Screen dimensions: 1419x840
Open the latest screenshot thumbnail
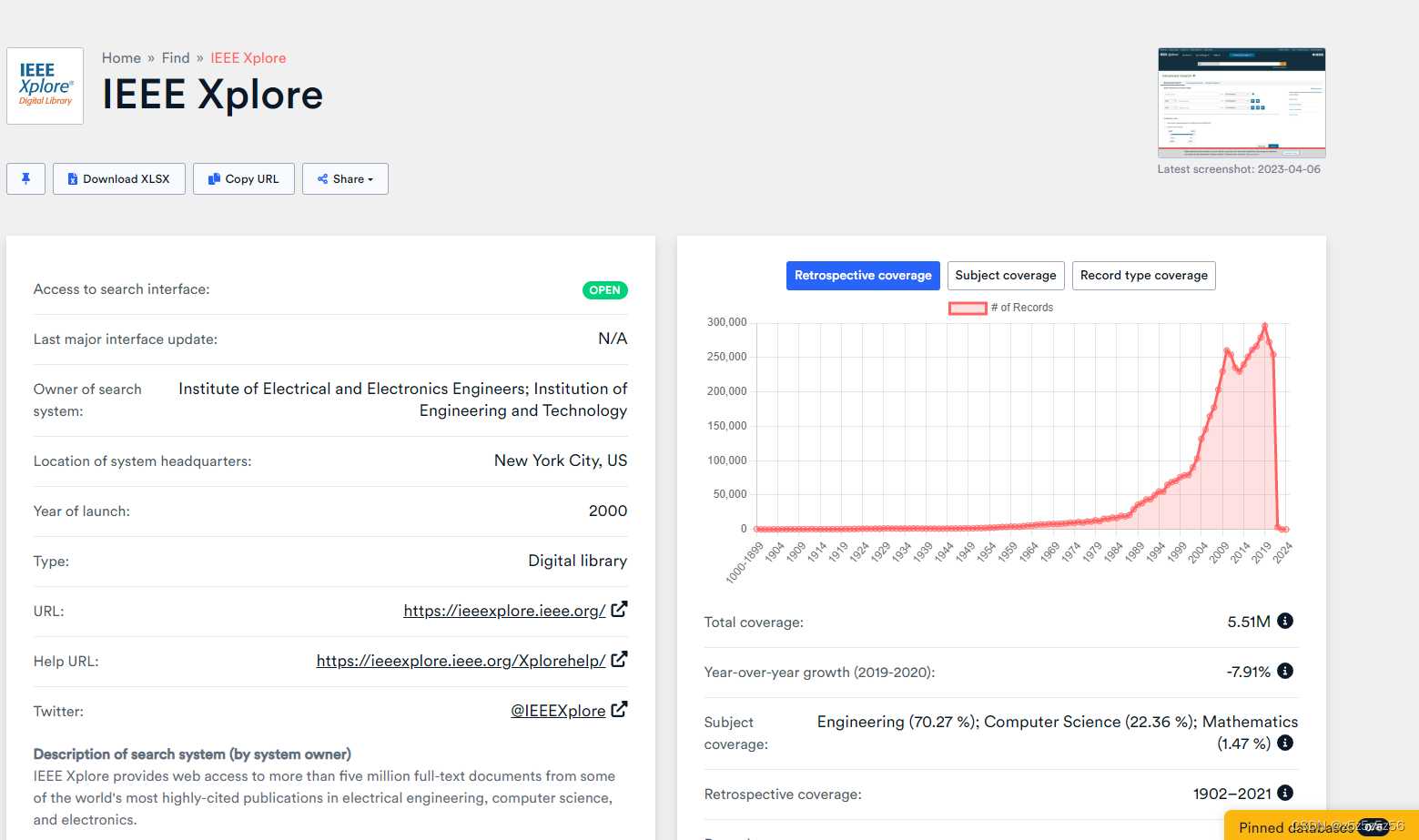(1242, 103)
